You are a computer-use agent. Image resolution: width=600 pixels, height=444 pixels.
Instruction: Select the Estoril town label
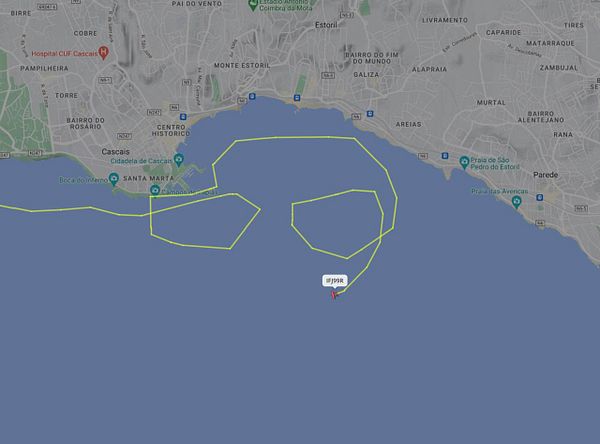tap(326, 25)
